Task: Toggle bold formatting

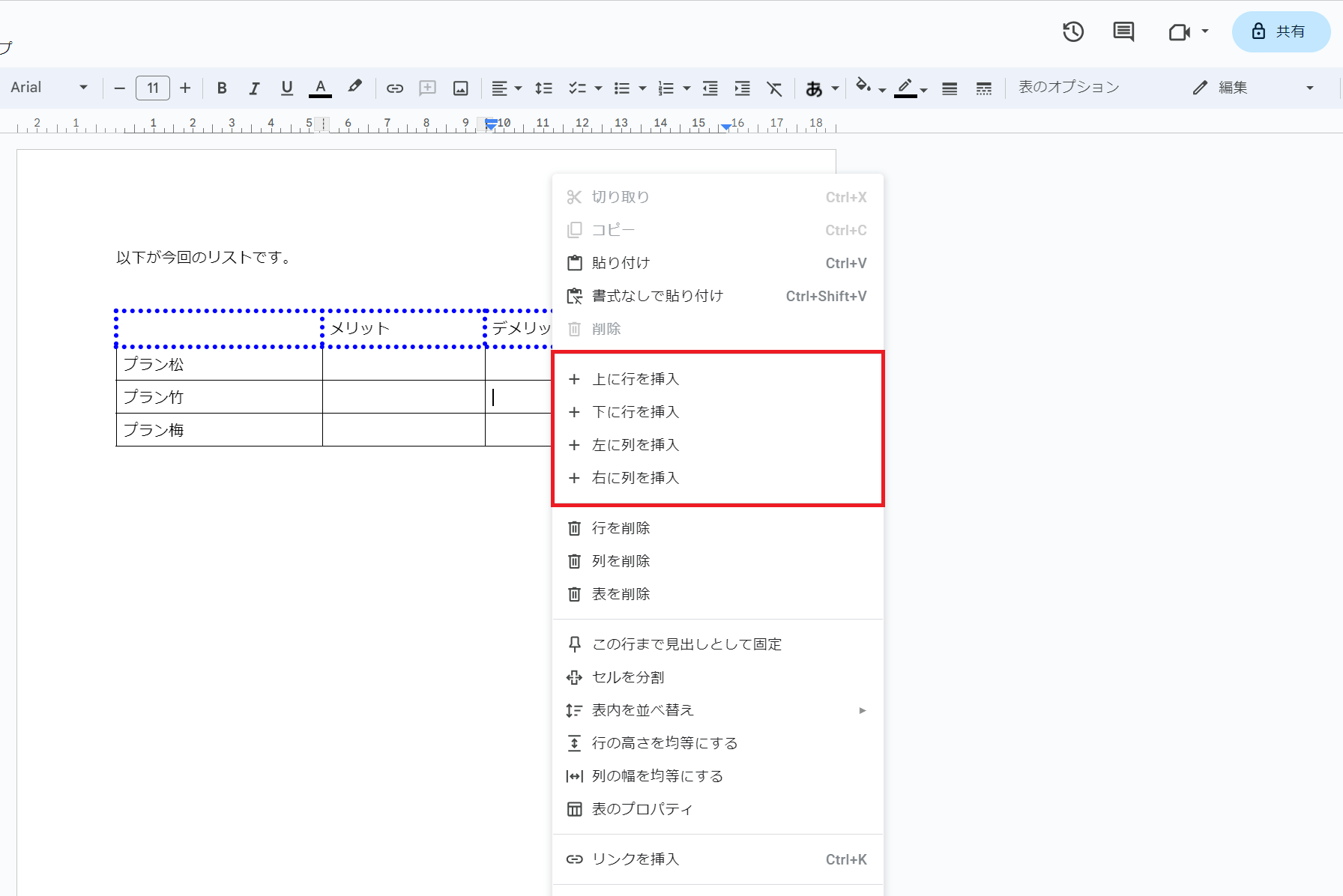Action: click(x=222, y=88)
